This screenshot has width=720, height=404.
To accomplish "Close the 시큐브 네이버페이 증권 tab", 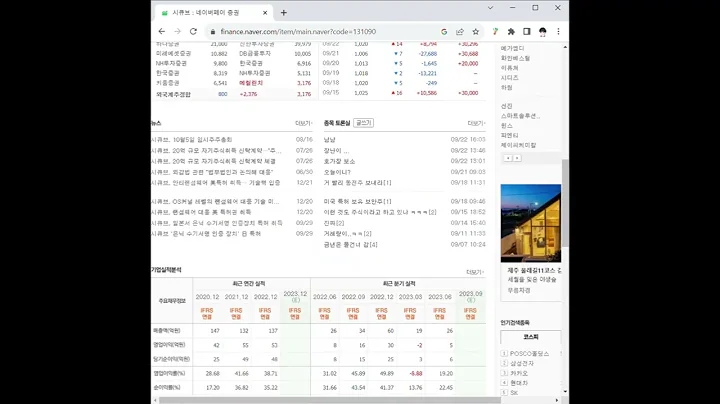I will [x=265, y=13].
